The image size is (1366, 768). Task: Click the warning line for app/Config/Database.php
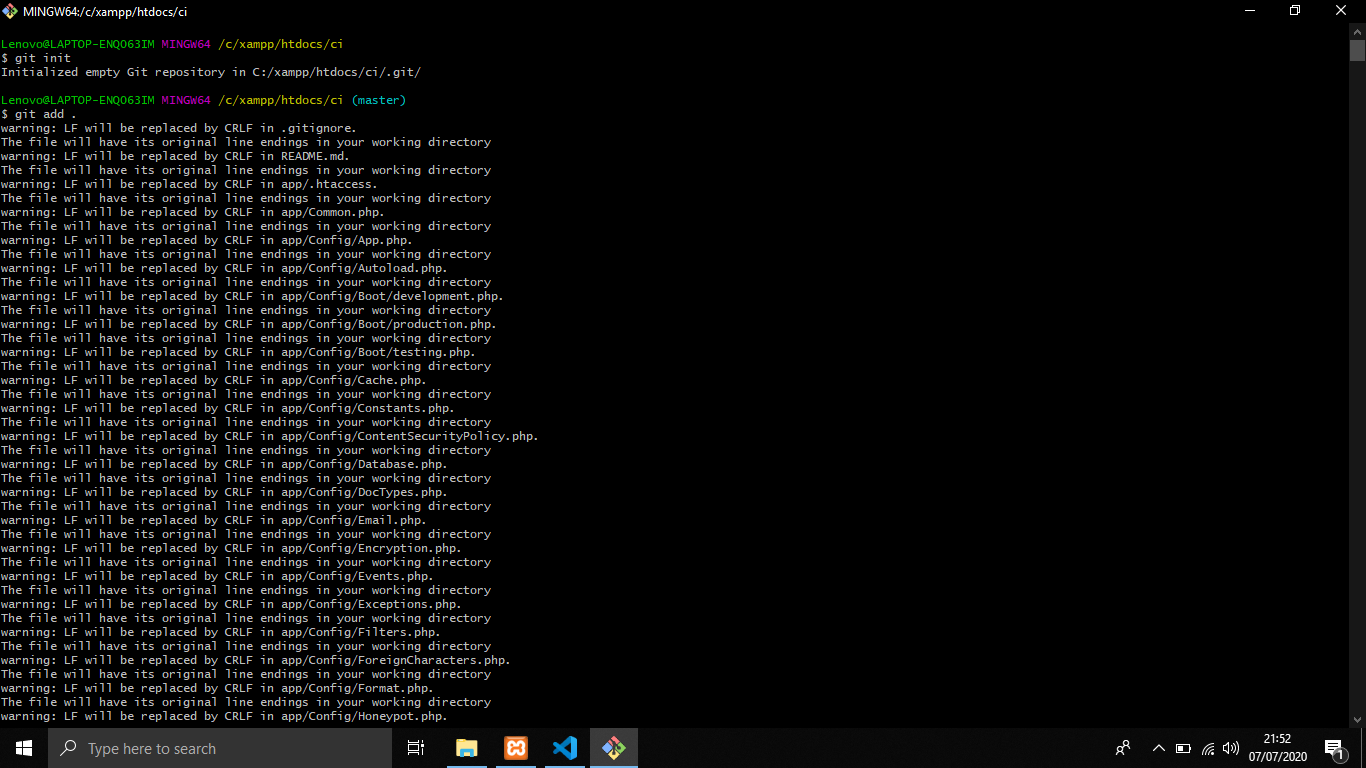(224, 464)
